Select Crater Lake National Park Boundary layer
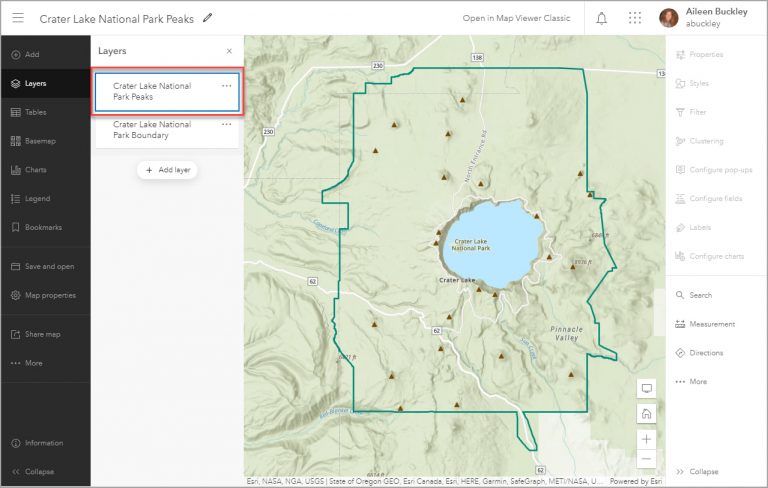 (167, 130)
